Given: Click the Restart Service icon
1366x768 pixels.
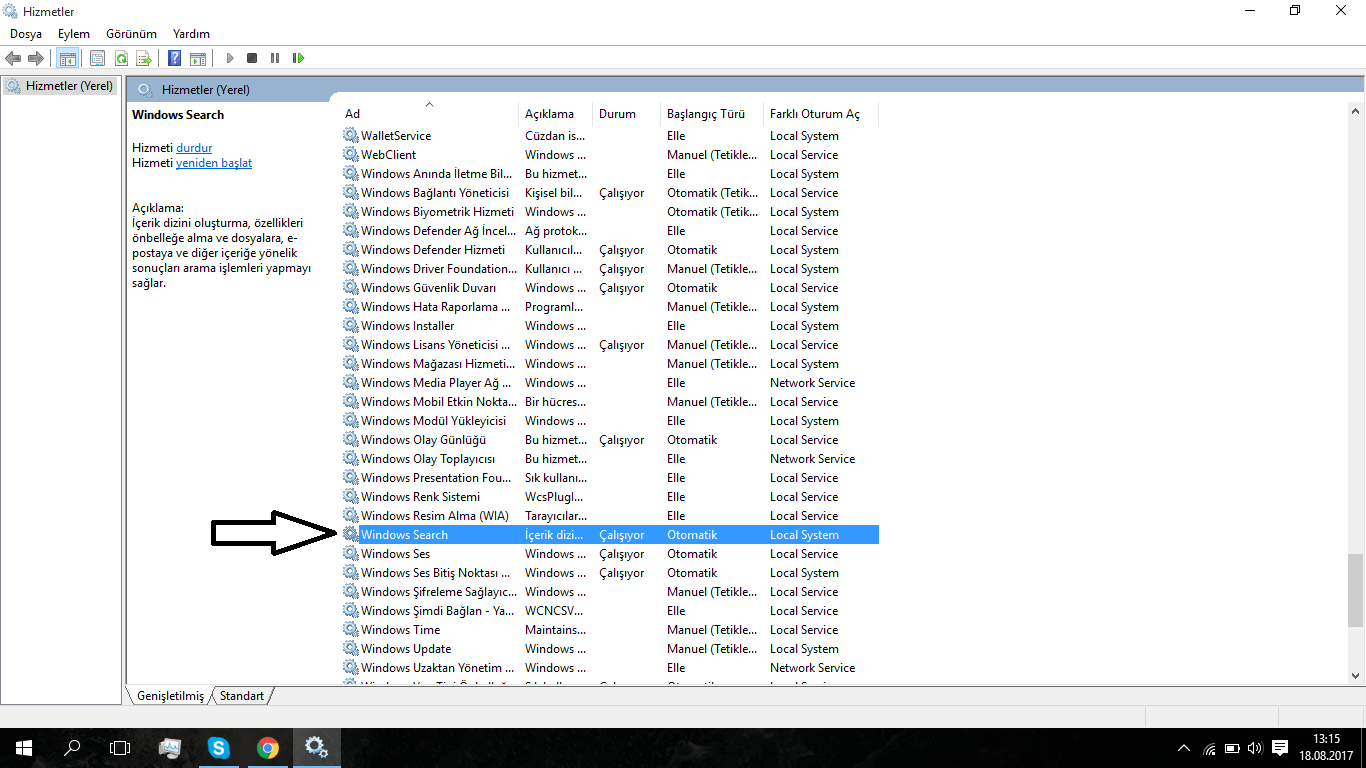Looking at the screenshot, I should pyautogui.click(x=298, y=58).
